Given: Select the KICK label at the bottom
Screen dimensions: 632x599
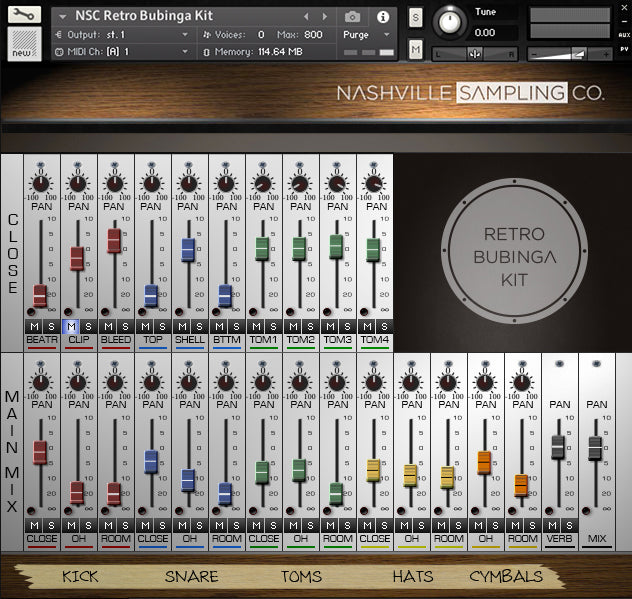Looking at the screenshot, I should click(x=80, y=576).
